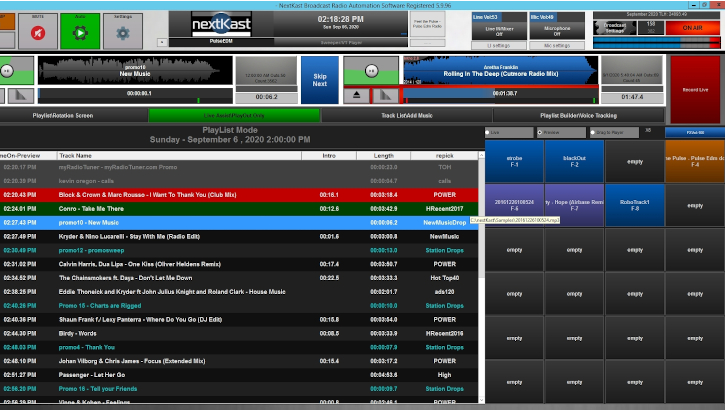Select Shaun Frank Where Do You Go row
This screenshot has height=410, width=725.
pyautogui.click(x=239, y=320)
